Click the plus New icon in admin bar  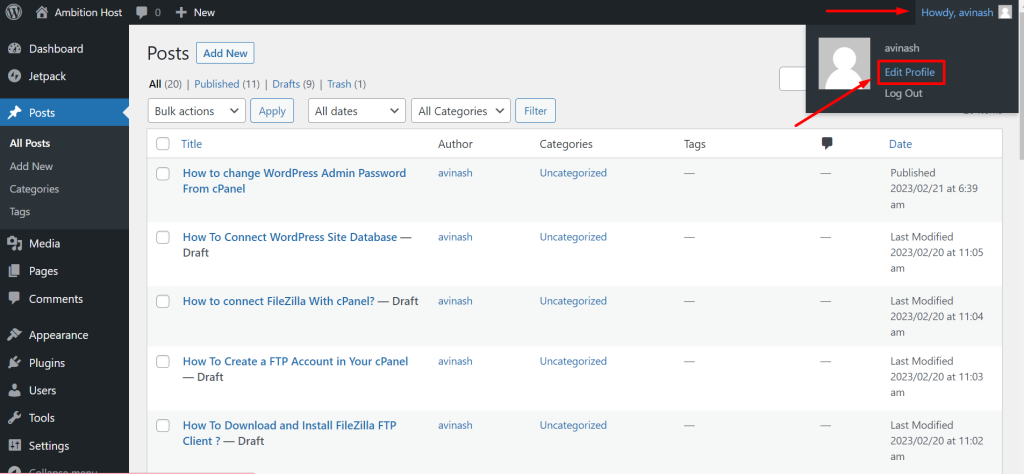coord(182,12)
